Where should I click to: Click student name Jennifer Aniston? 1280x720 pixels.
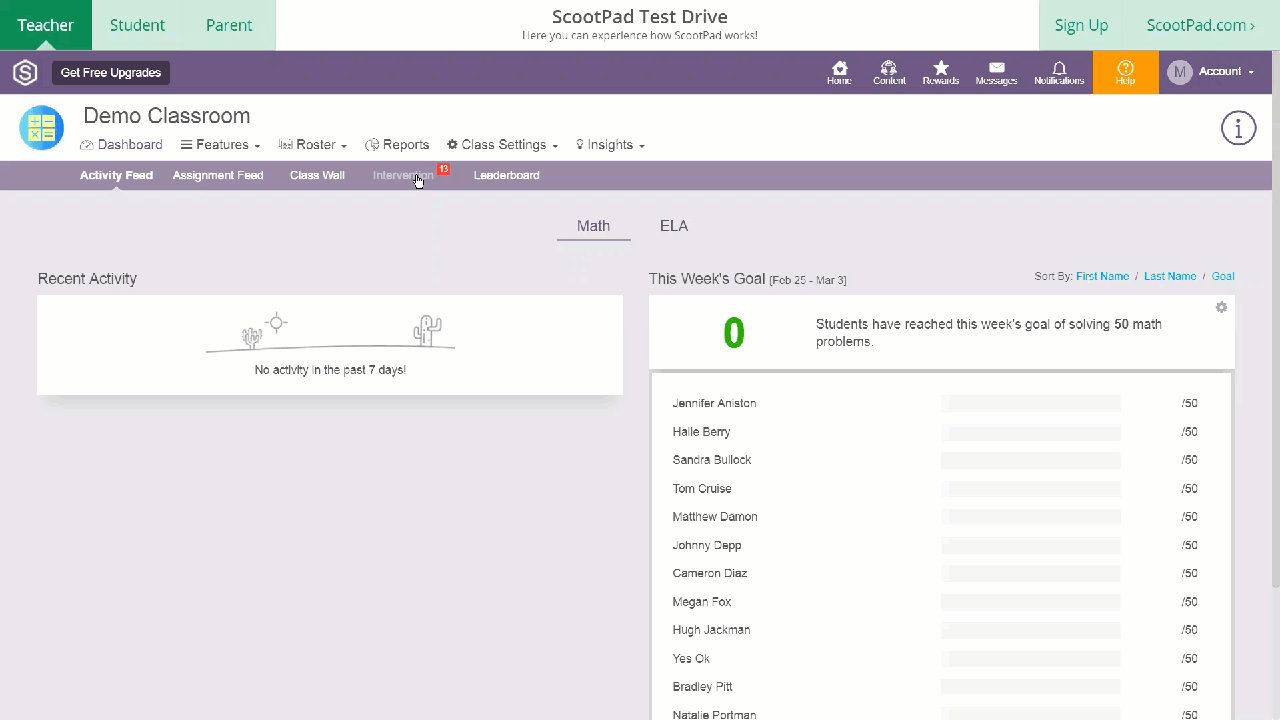714,404
